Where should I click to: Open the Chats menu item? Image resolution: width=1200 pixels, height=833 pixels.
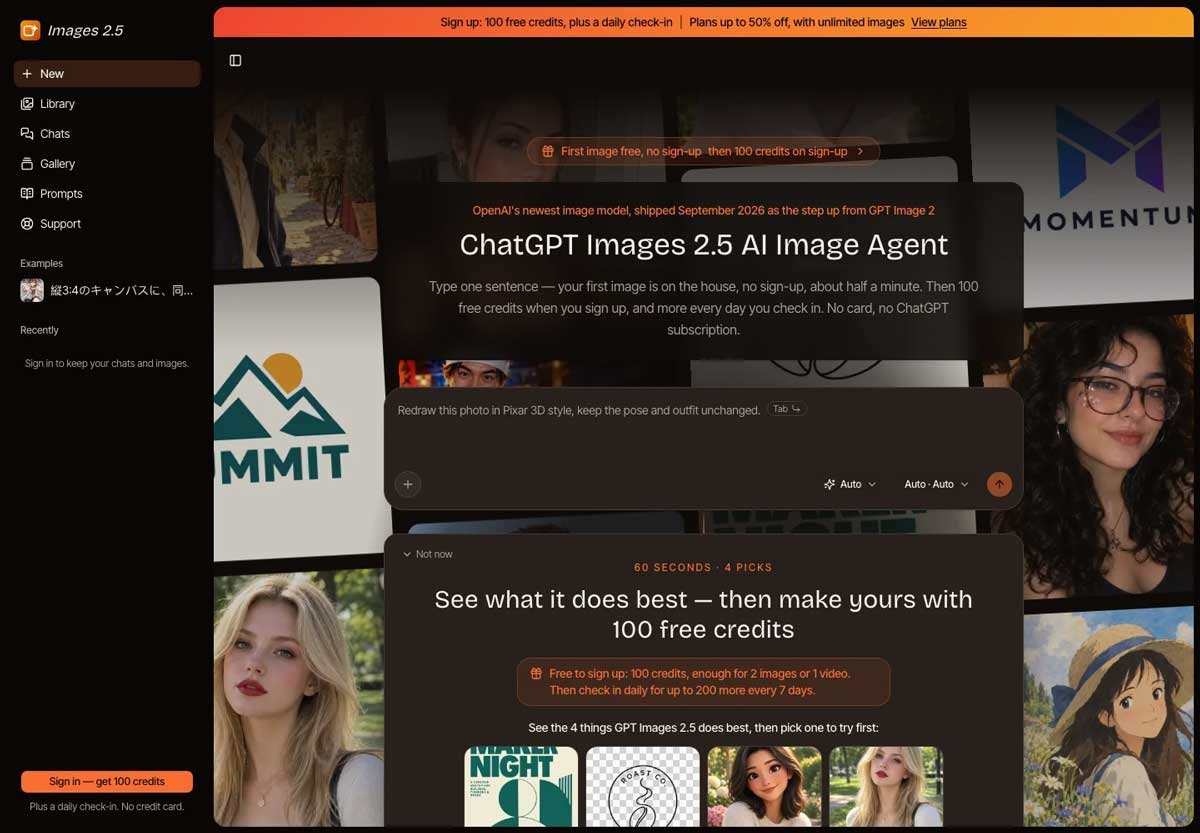point(107,134)
